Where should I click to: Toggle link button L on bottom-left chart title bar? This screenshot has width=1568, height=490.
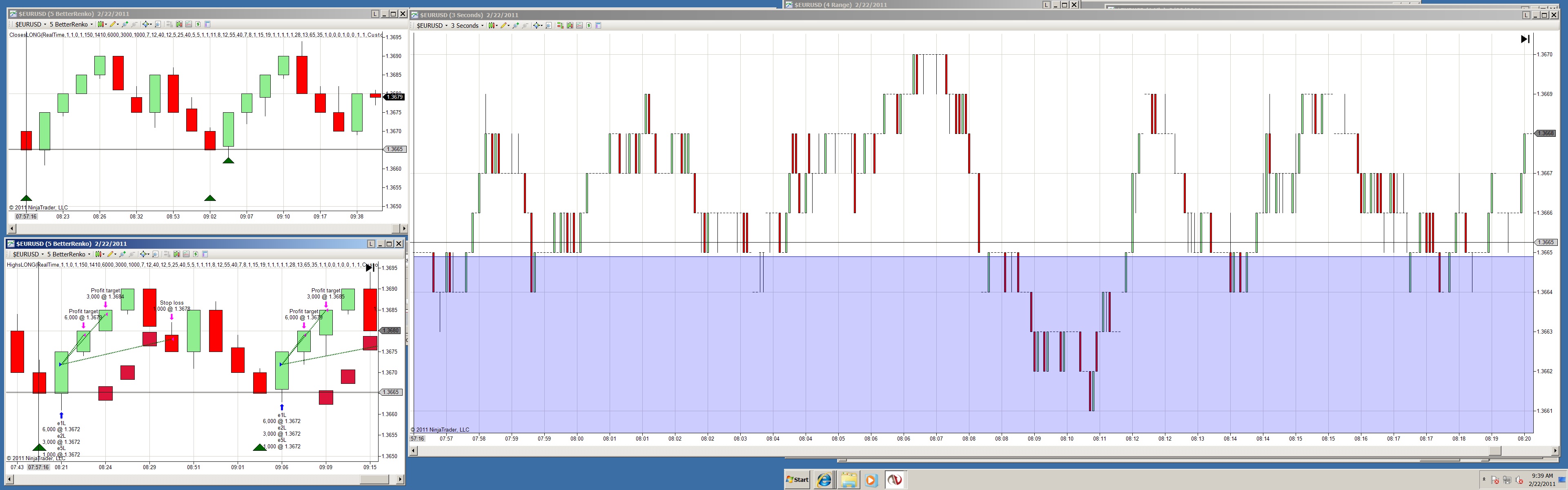point(371,243)
